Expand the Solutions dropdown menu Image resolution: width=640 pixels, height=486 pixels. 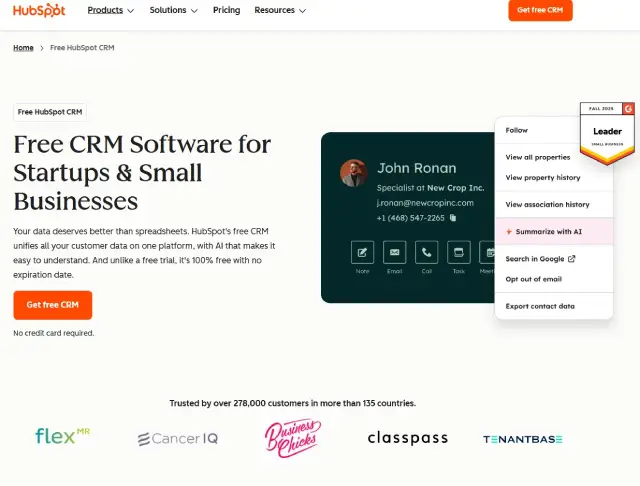pyautogui.click(x=173, y=10)
